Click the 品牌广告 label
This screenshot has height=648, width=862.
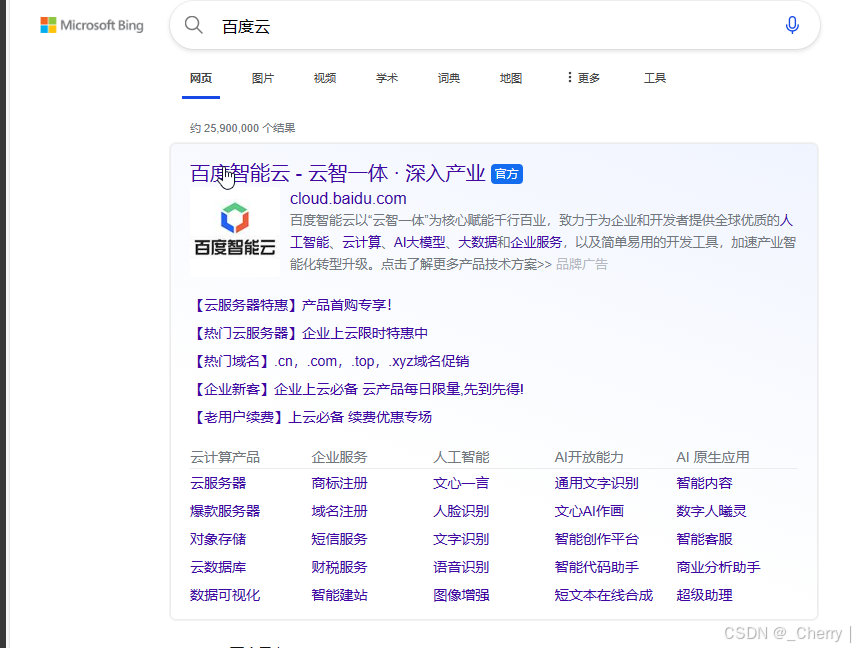[x=582, y=264]
